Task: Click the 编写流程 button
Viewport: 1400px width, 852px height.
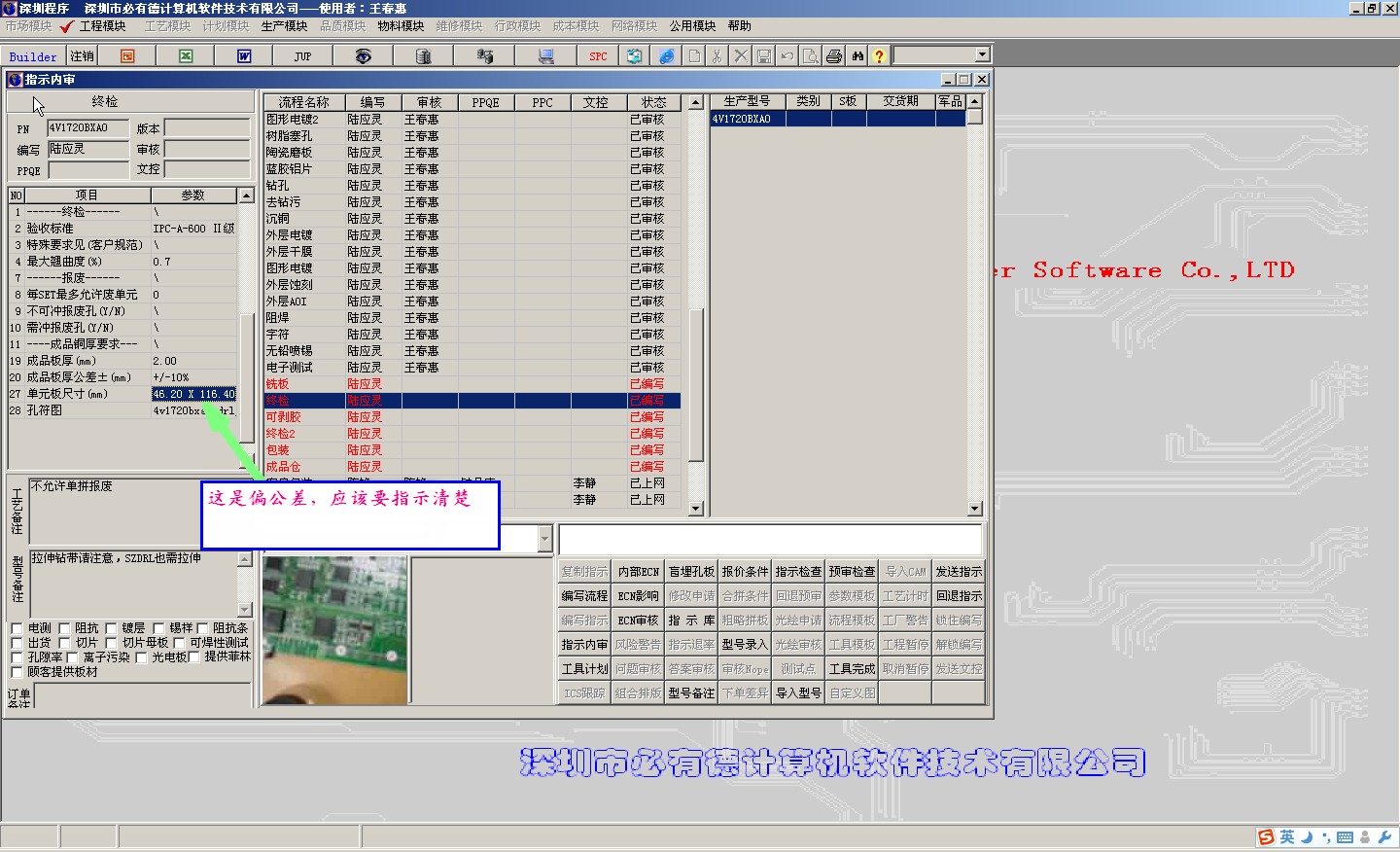Action: [584, 596]
